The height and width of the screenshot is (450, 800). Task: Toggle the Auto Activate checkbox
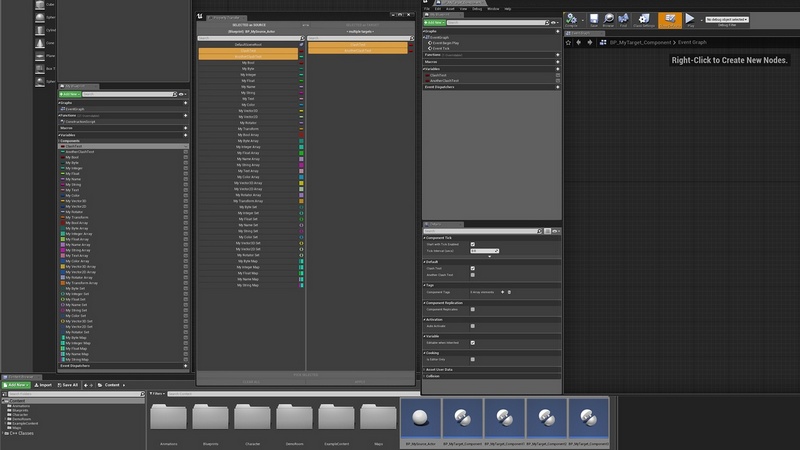473,325
